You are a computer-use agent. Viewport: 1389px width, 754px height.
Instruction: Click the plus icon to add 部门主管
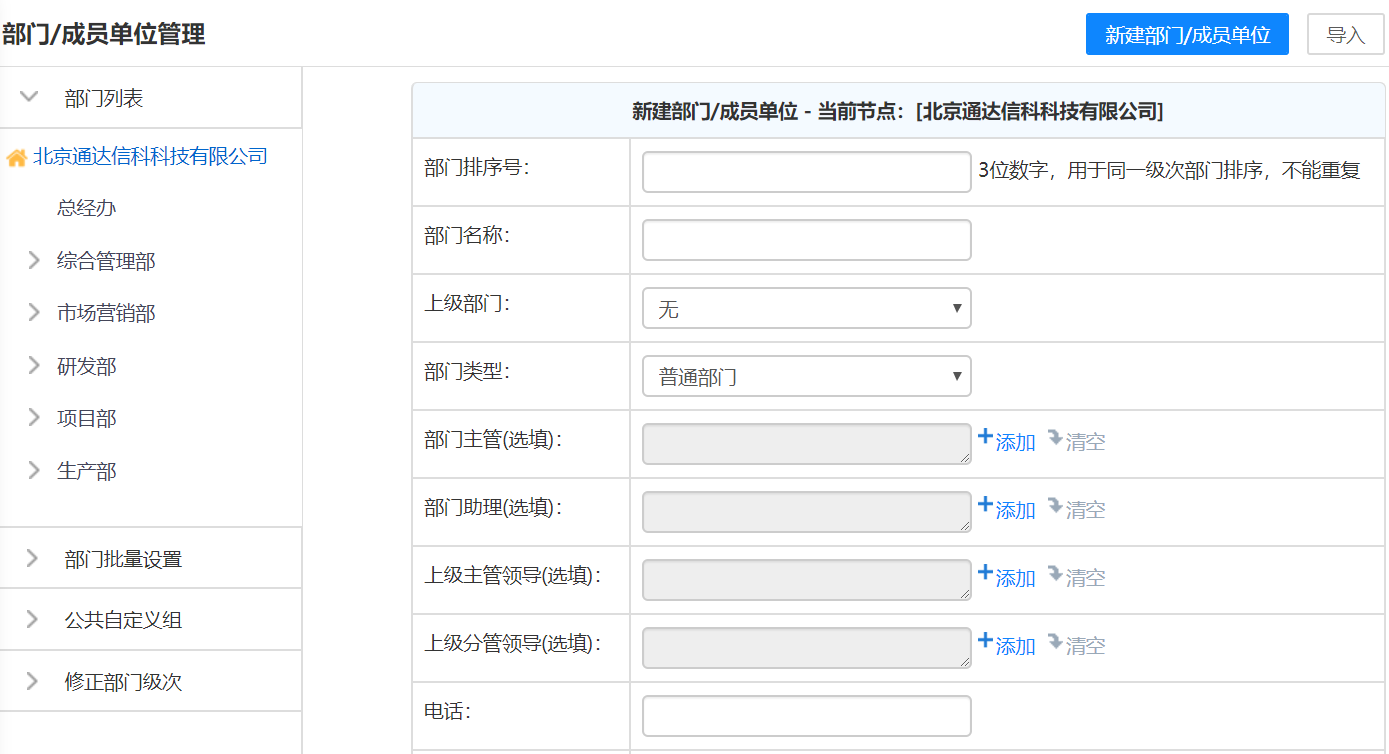click(985, 437)
